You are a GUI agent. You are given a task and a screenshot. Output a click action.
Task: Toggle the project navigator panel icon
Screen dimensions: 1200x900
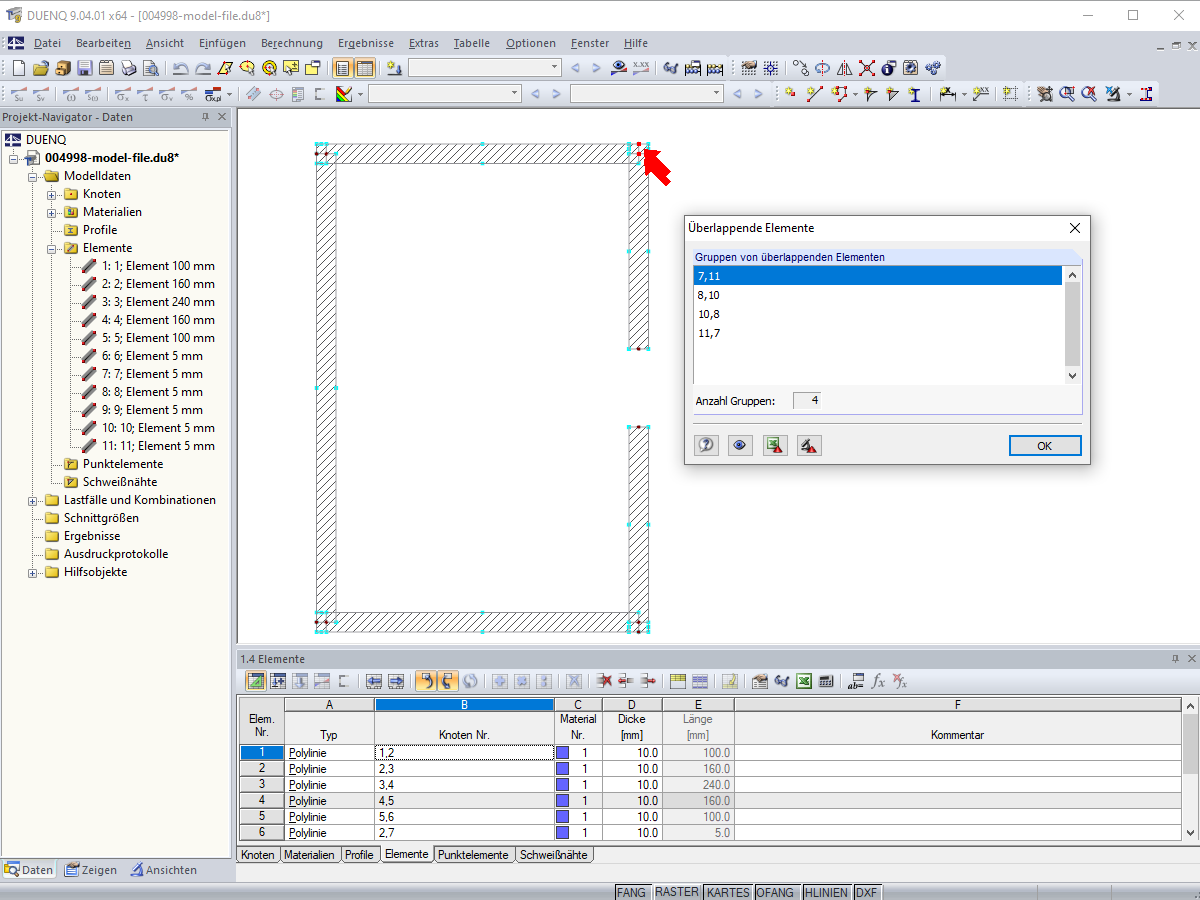(343, 68)
